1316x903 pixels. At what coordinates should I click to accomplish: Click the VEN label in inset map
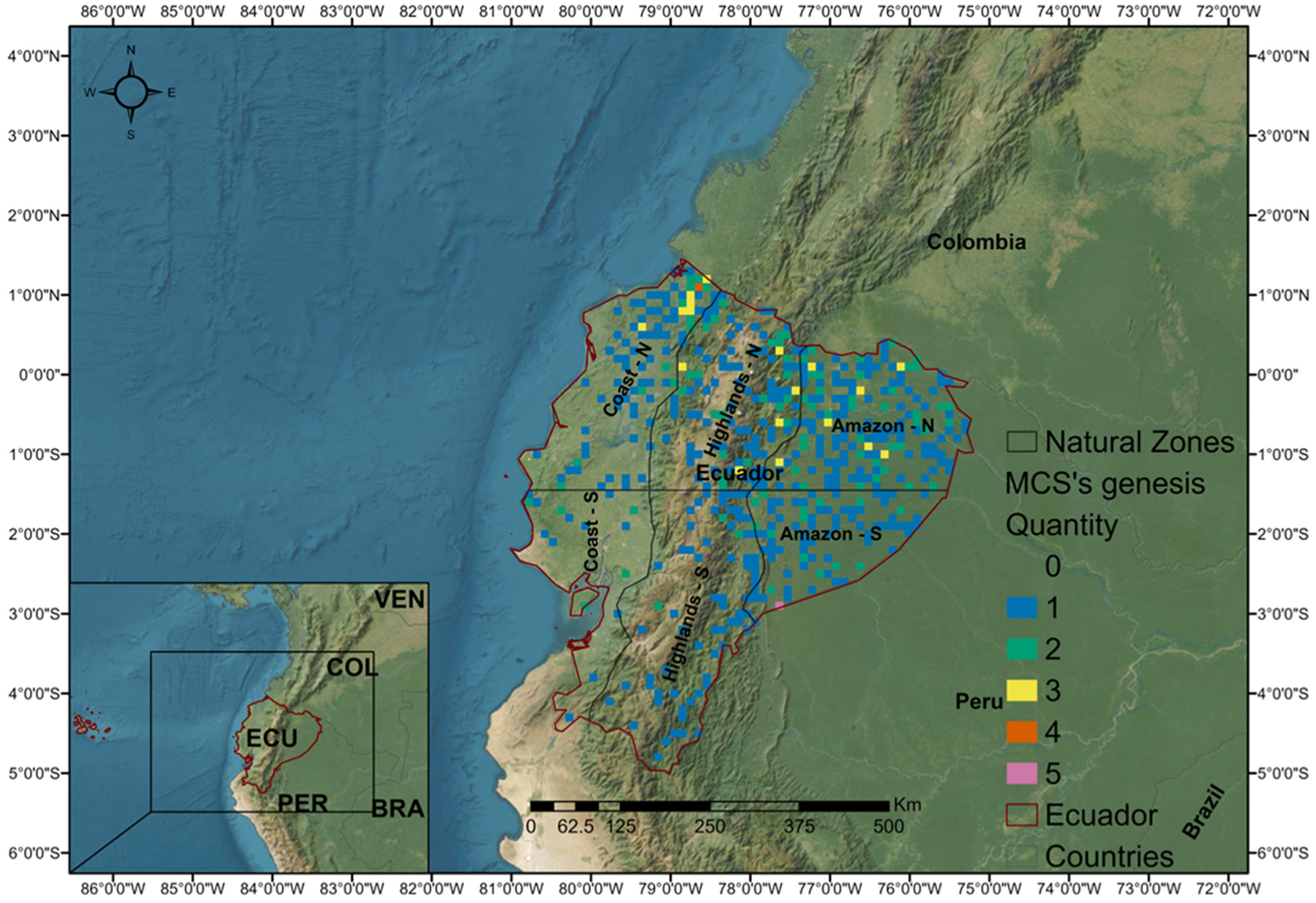399,599
